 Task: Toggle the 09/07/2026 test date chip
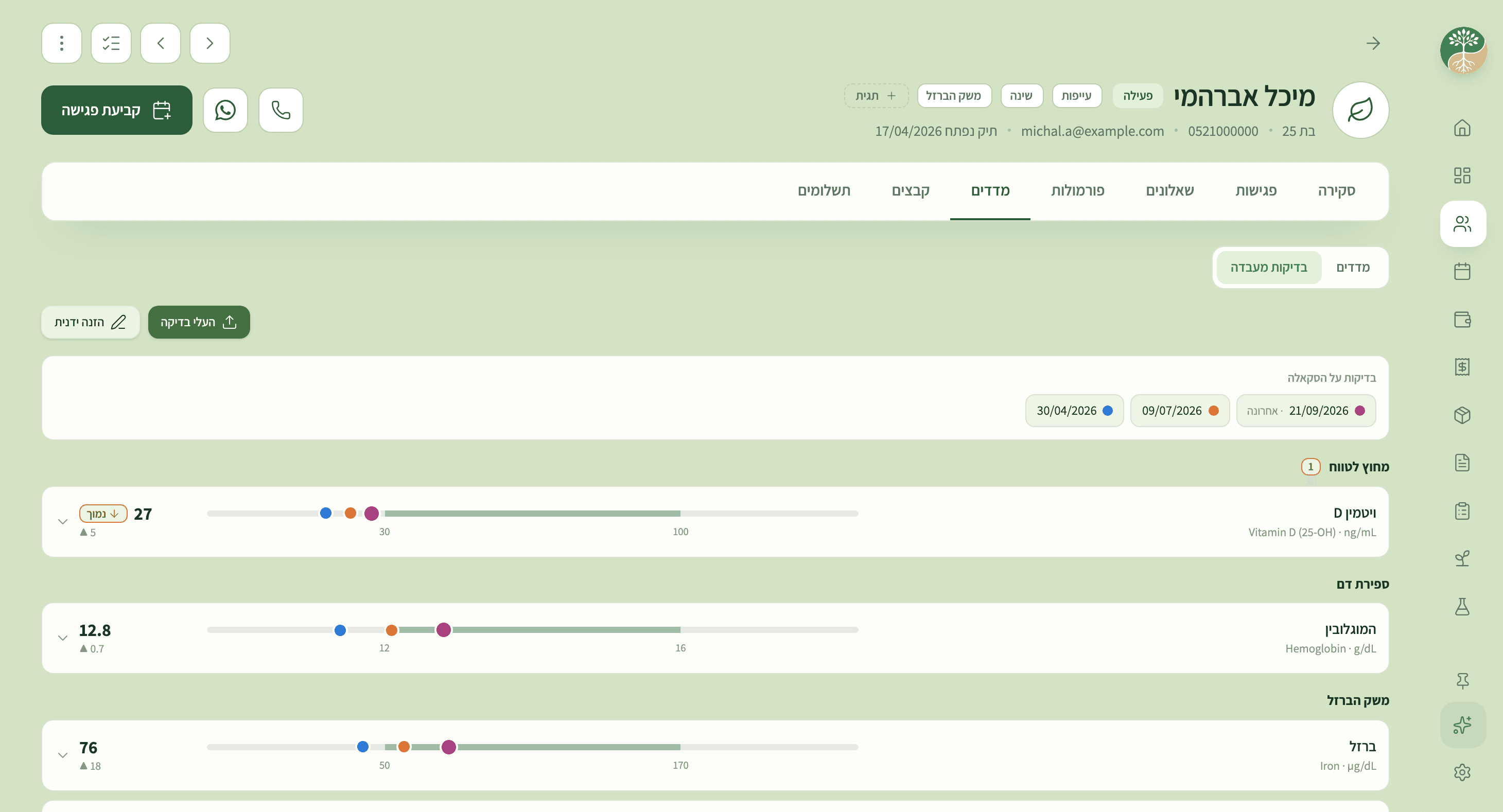click(x=1180, y=411)
